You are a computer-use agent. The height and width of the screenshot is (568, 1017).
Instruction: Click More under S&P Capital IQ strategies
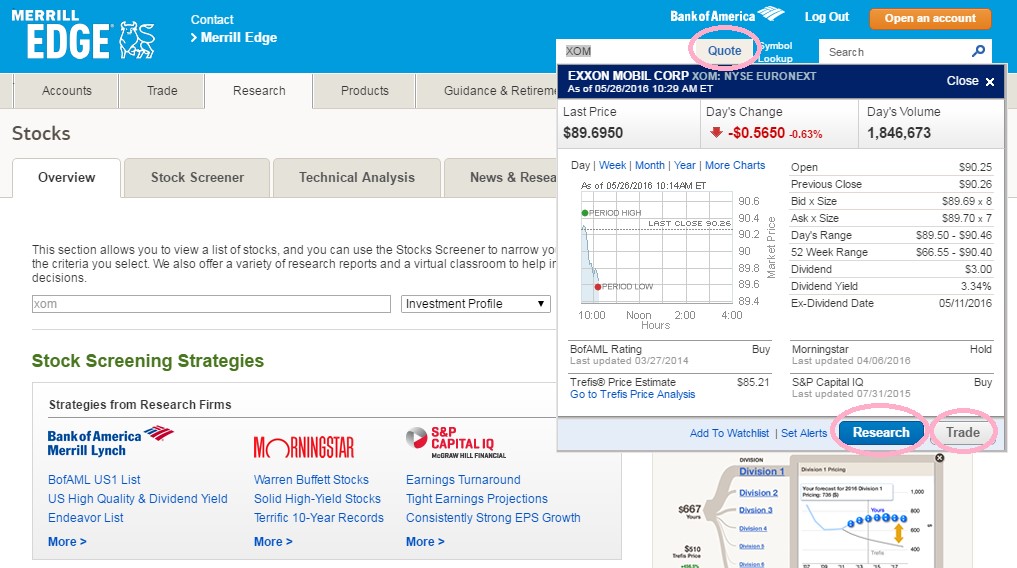coord(425,541)
